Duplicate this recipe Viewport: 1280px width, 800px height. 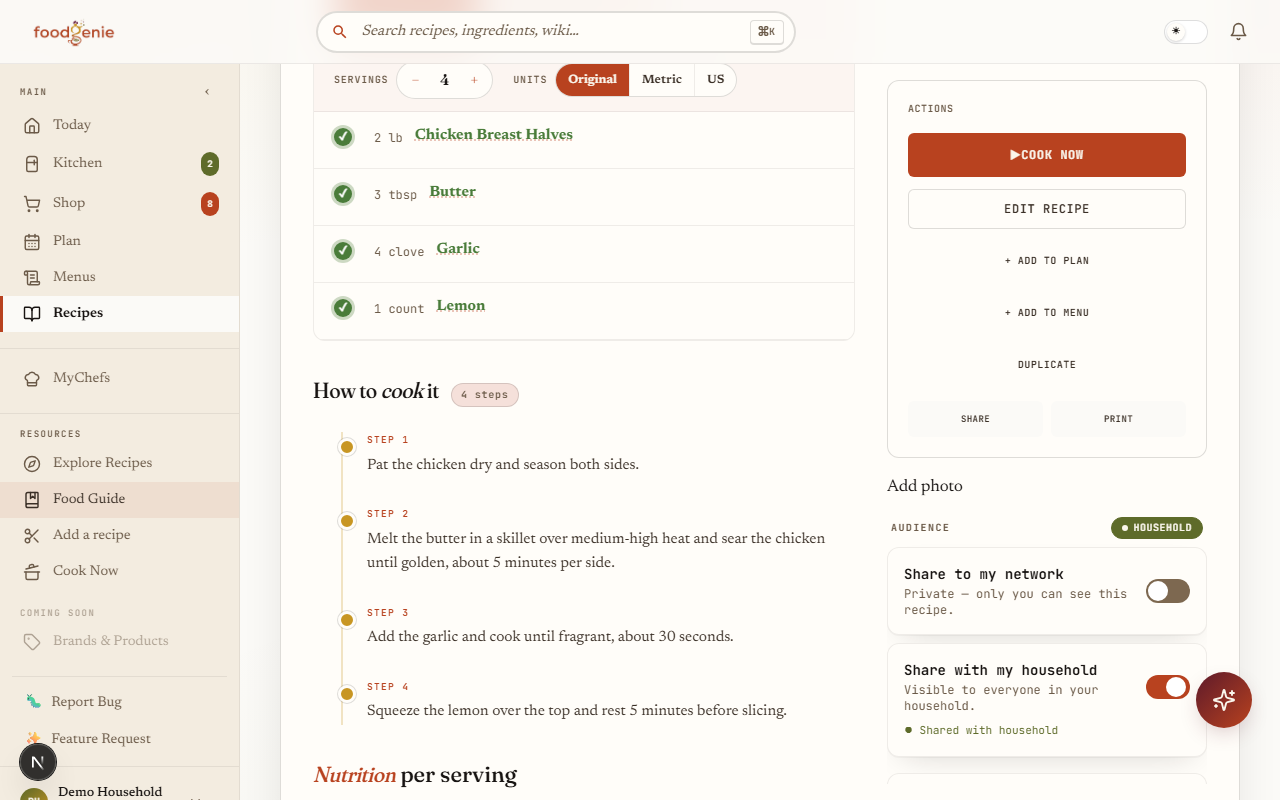point(1047,365)
